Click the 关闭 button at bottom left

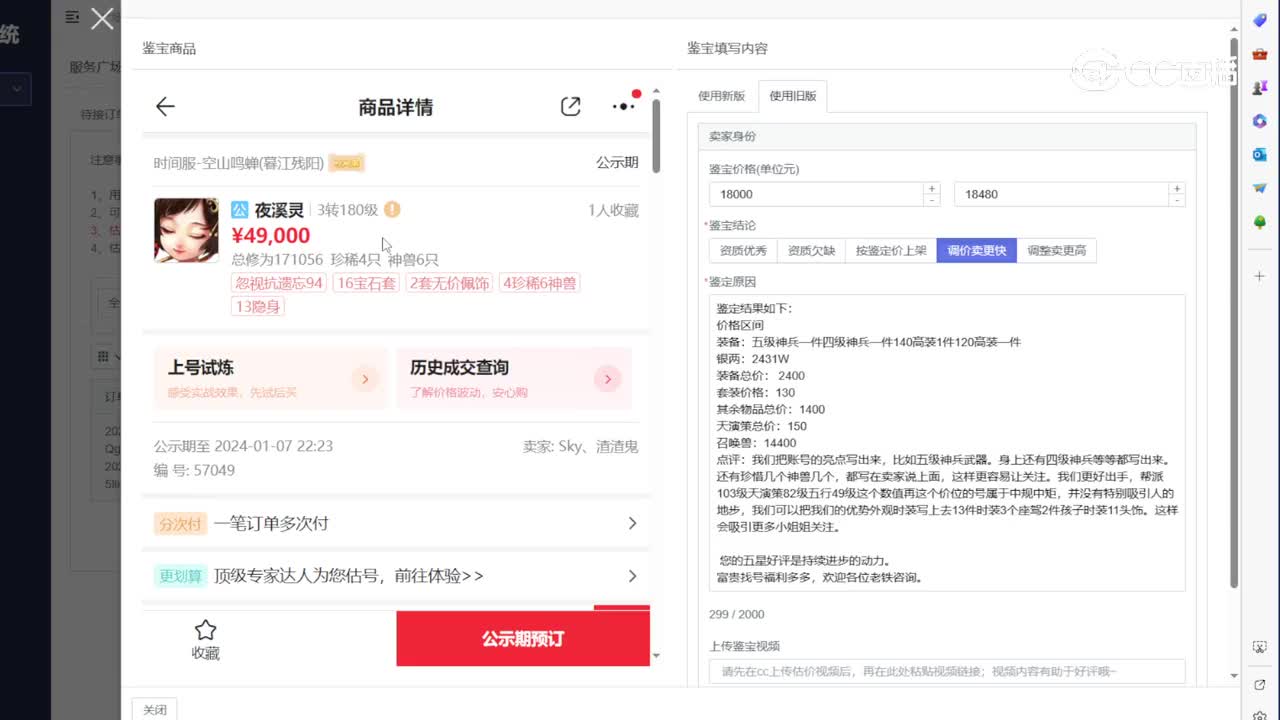click(x=154, y=709)
